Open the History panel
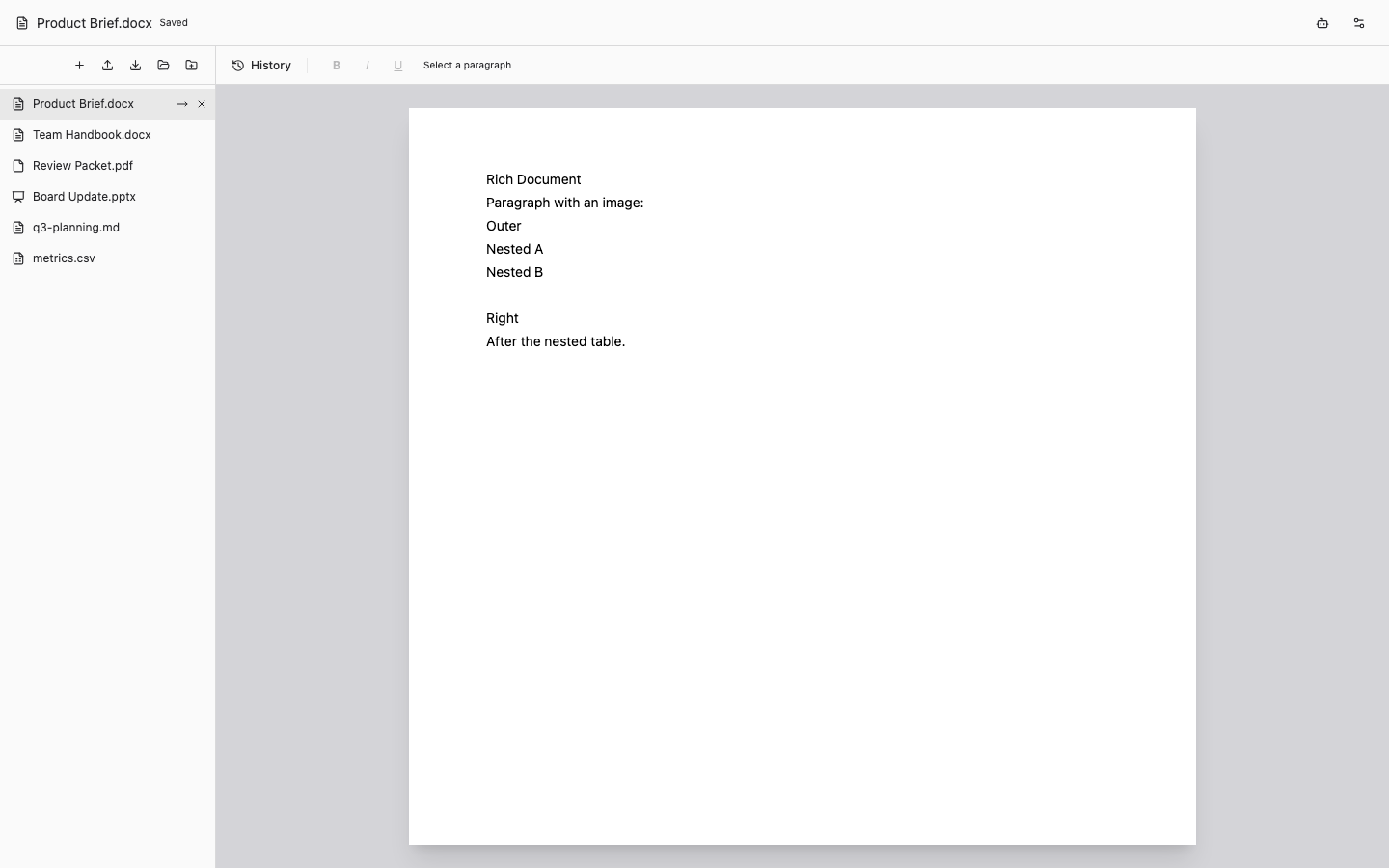 tap(261, 66)
